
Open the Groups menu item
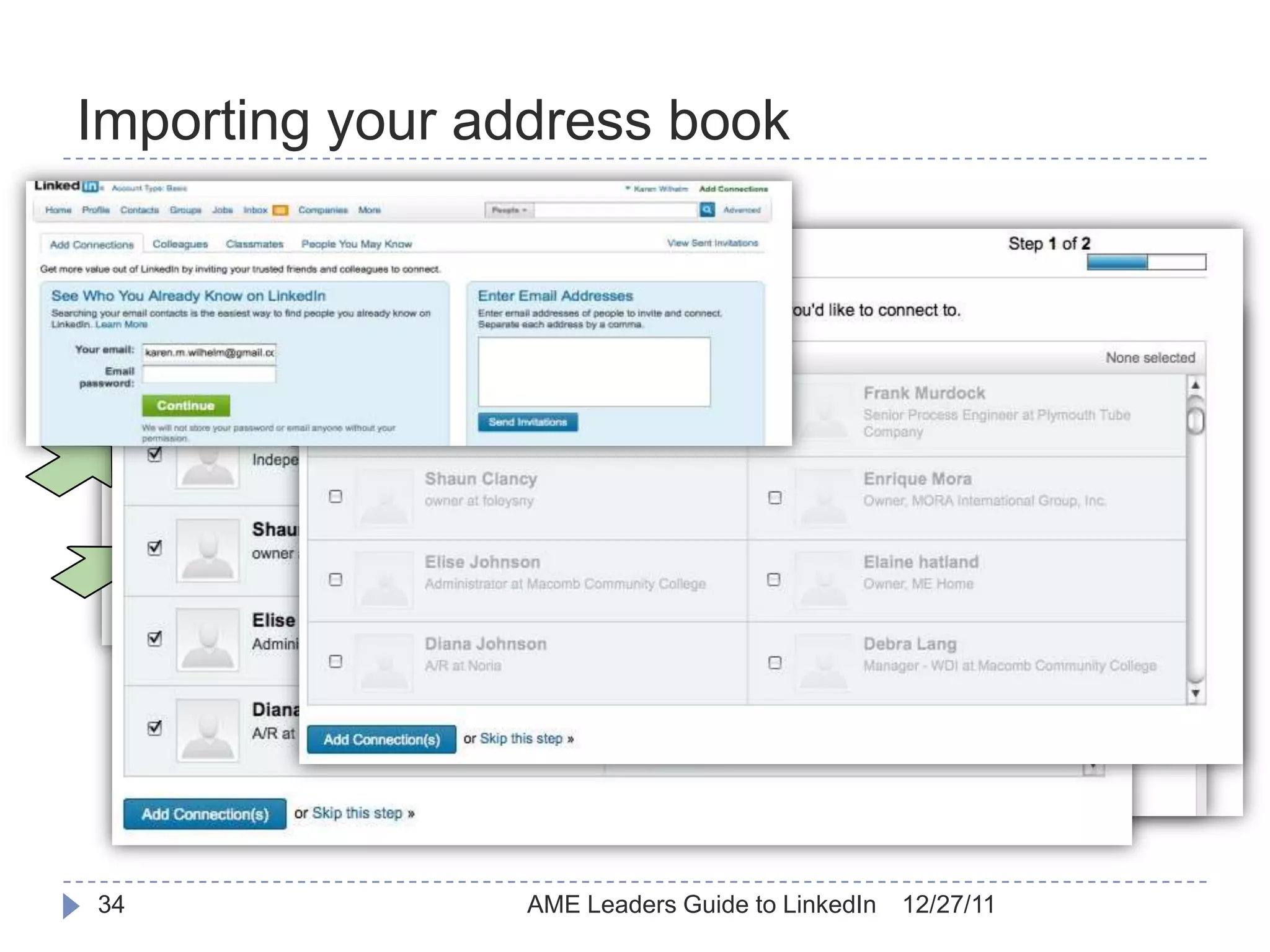coord(185,210)
